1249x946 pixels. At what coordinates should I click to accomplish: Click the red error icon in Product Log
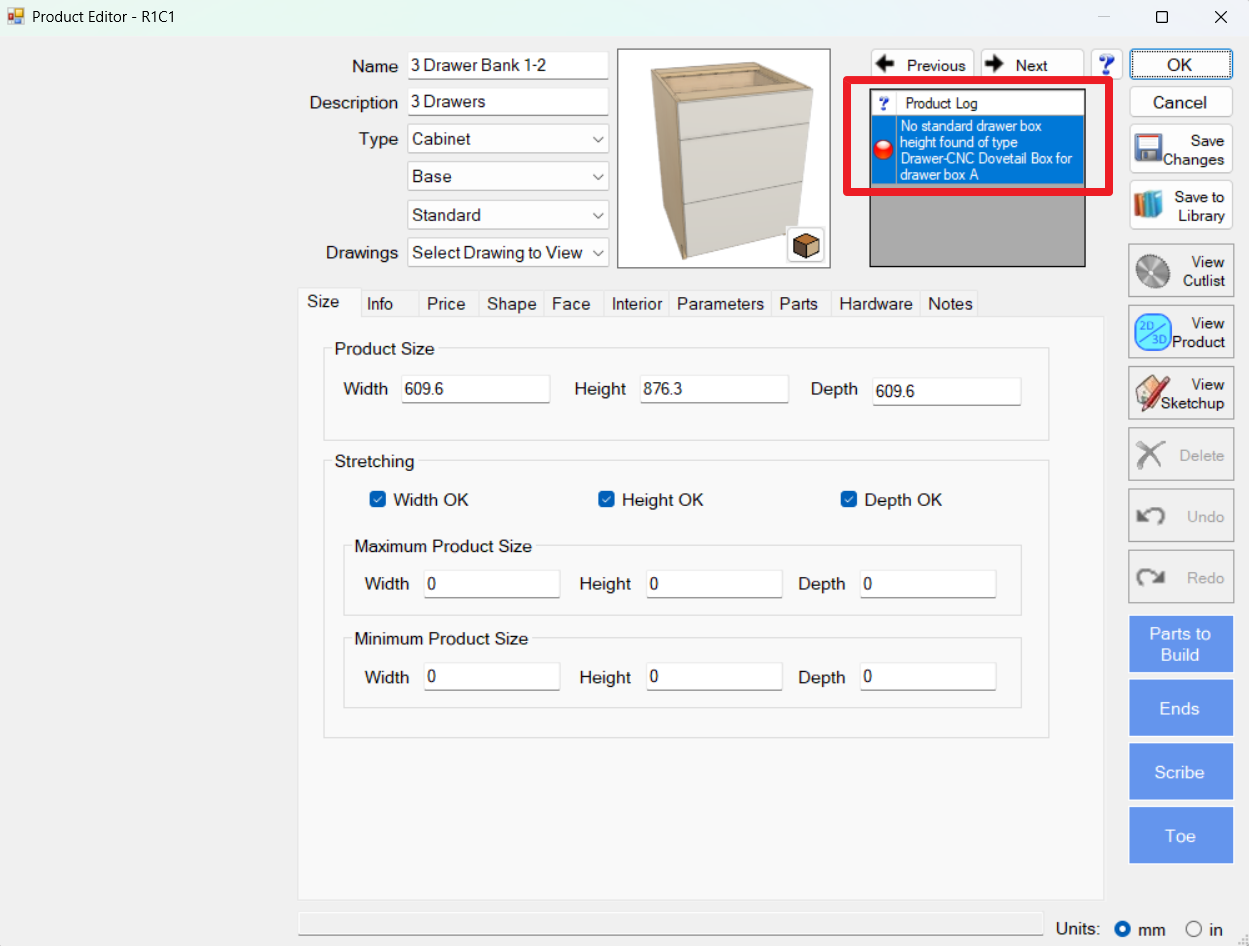click(884, 150)
